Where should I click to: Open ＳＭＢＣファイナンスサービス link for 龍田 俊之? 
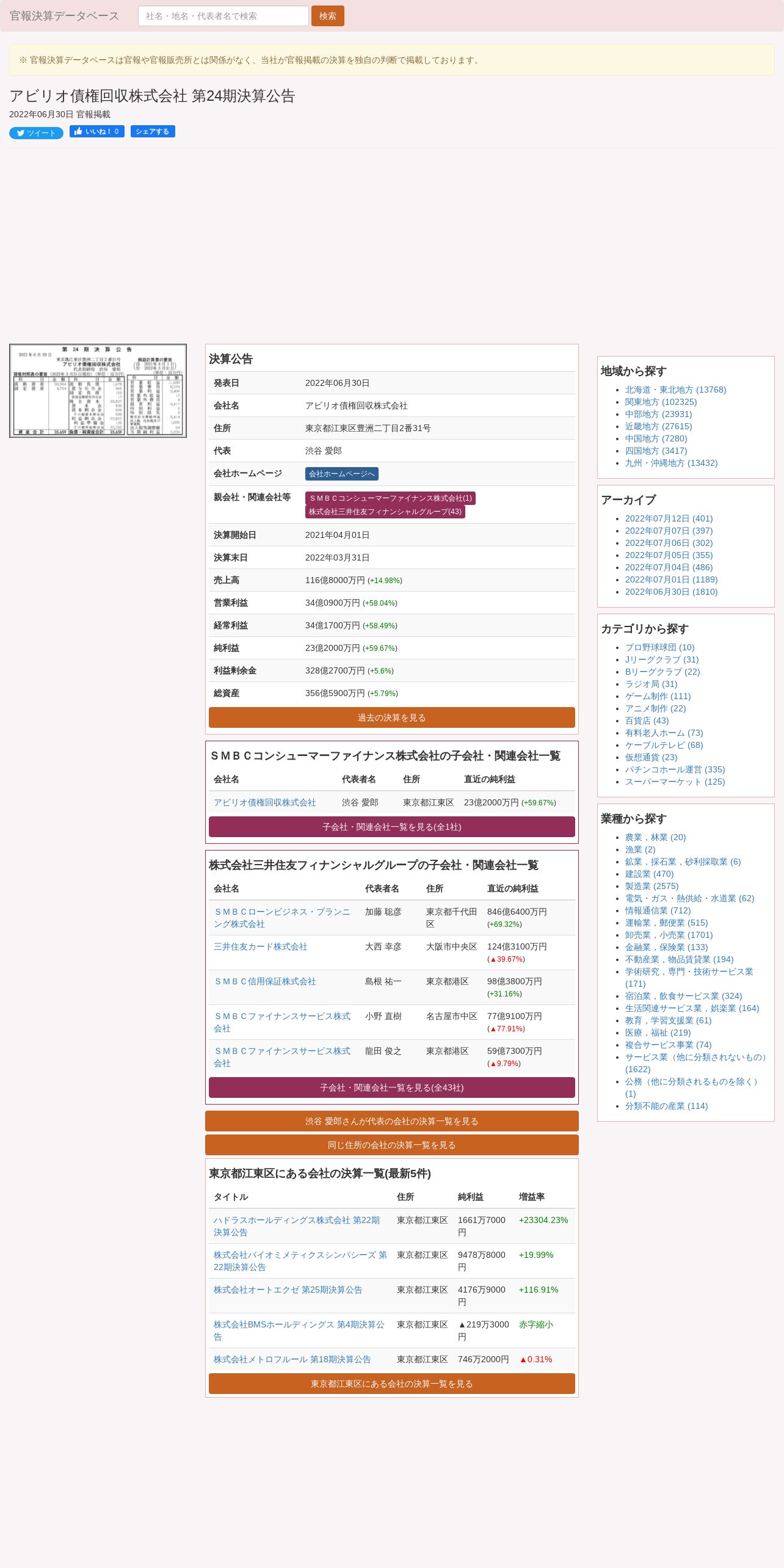click(x=282, y=1057)
